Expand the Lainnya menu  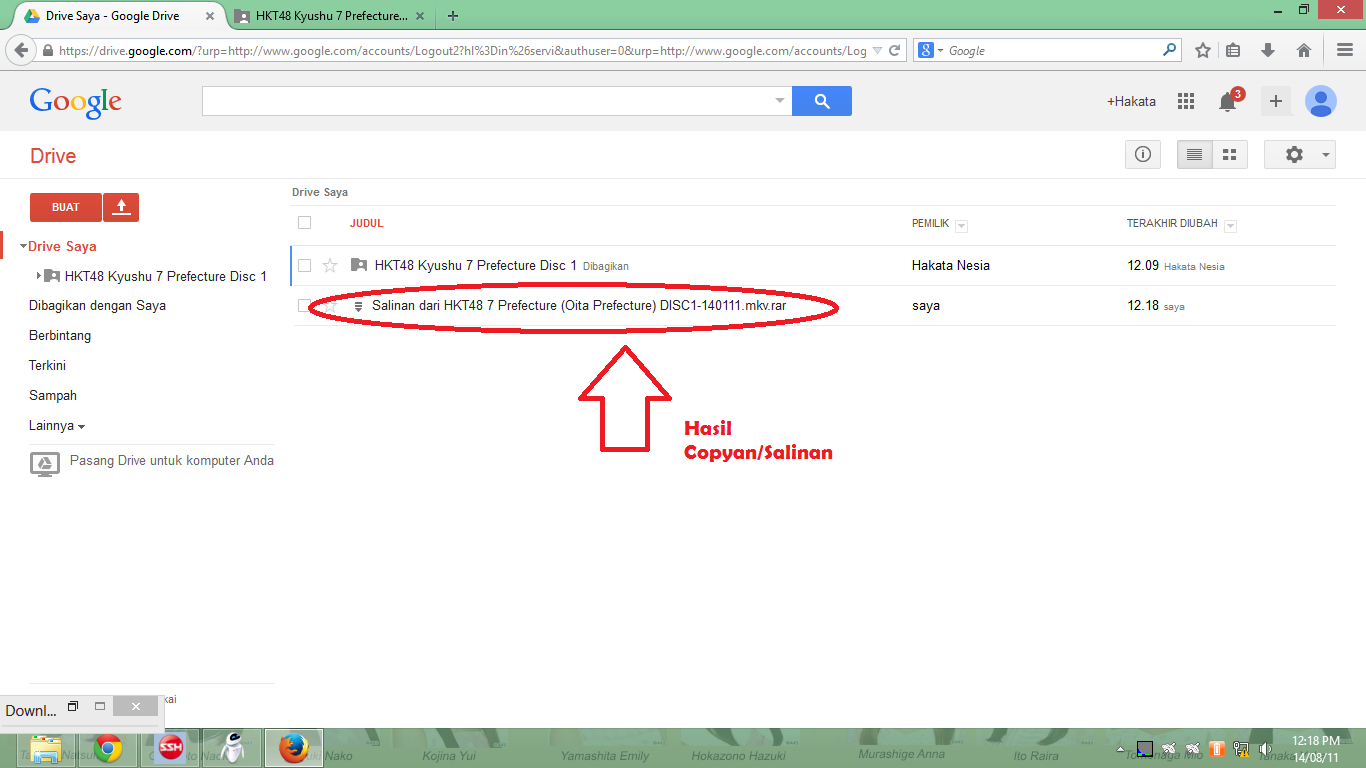57,426
